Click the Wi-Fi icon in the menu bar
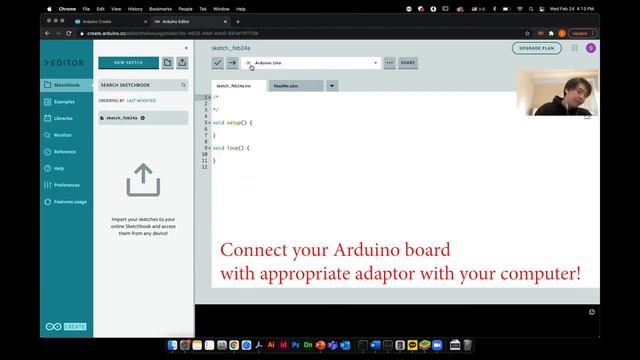Screen dimensions: 640x360 (520, 9)
